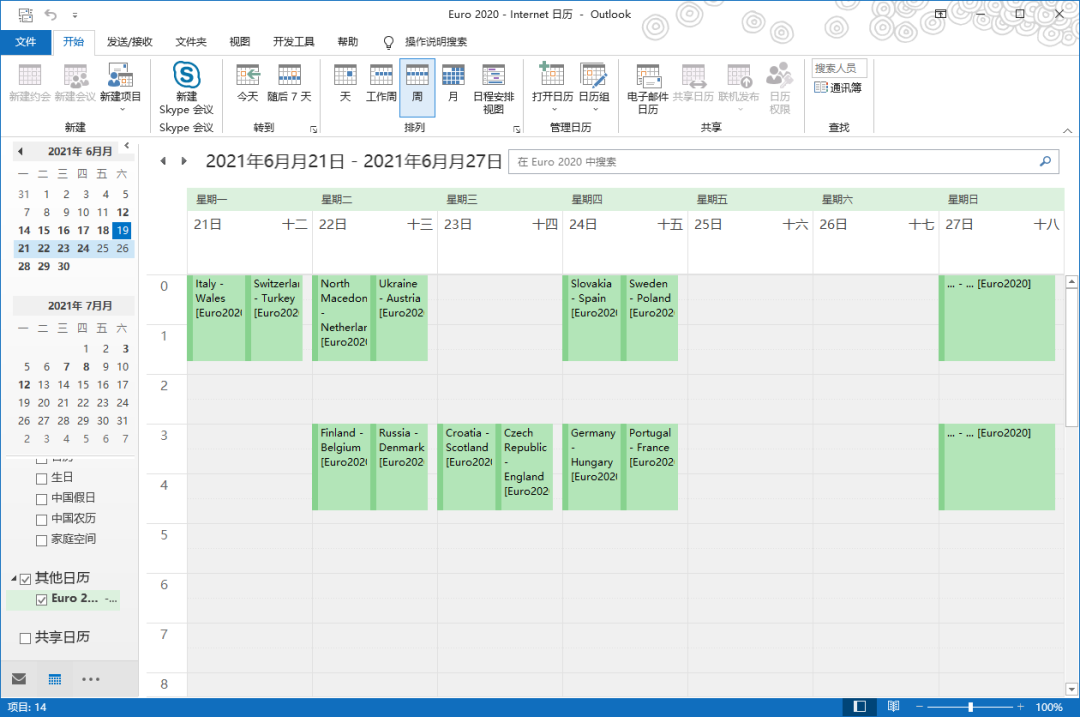
Task: Open Arrange group dialog launcher
Action: click(x=516, y=129)
